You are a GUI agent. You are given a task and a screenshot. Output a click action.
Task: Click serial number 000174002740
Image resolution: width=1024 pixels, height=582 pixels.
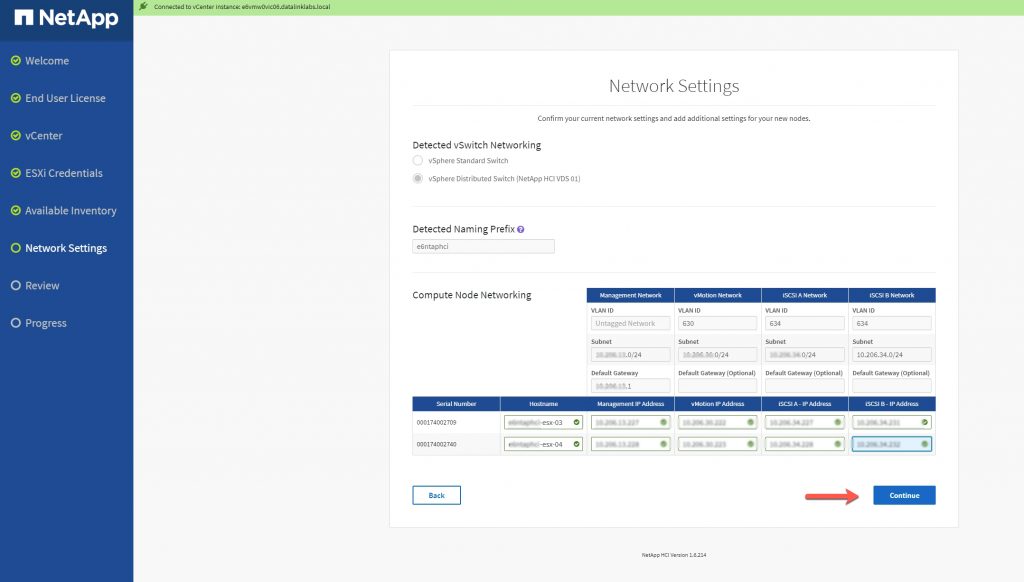(x=437, y=444)
